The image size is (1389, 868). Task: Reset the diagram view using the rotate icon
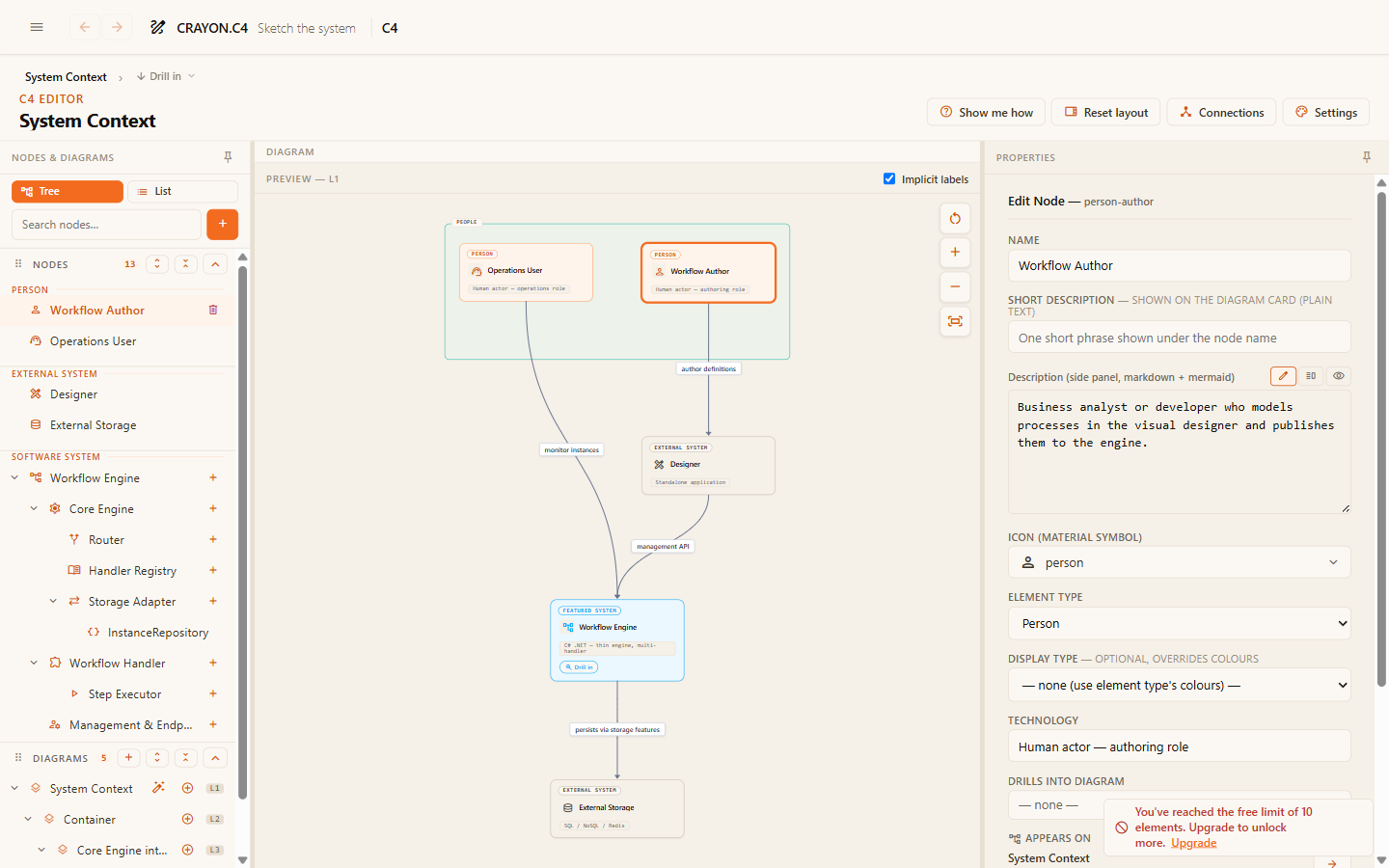click(955, 218)
